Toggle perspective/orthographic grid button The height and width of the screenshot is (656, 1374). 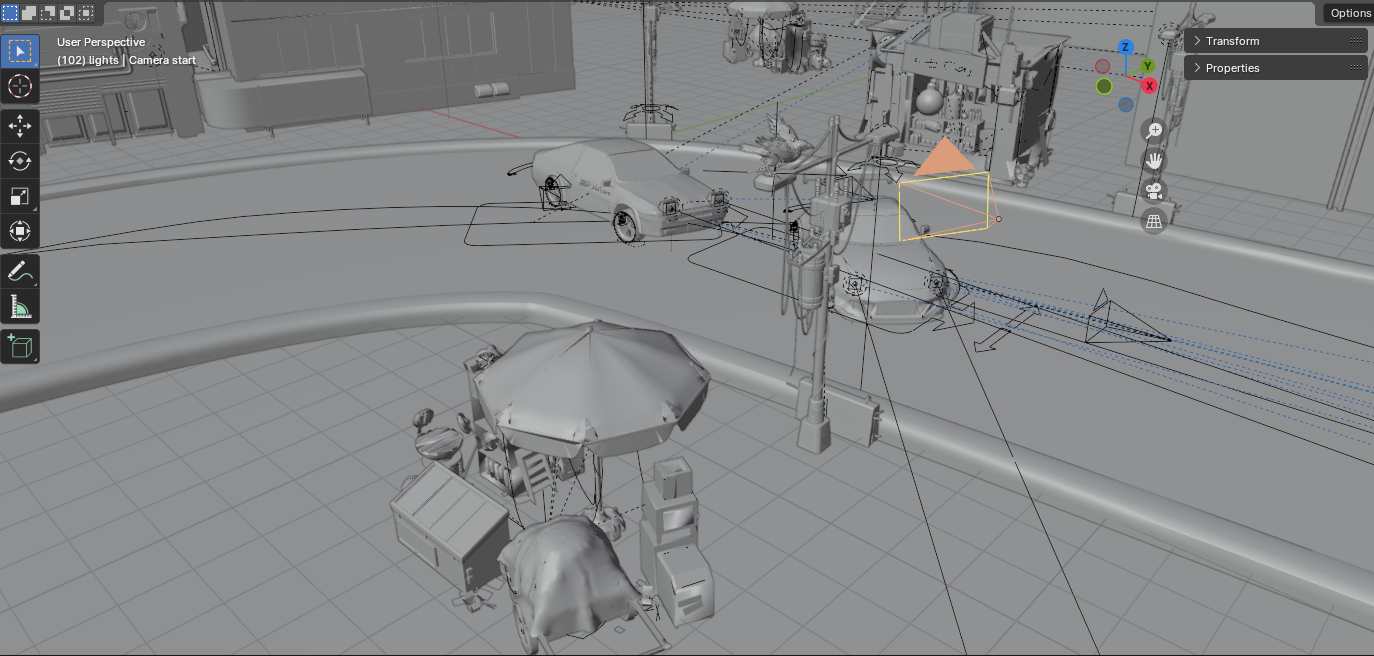tap(1155, 222)
